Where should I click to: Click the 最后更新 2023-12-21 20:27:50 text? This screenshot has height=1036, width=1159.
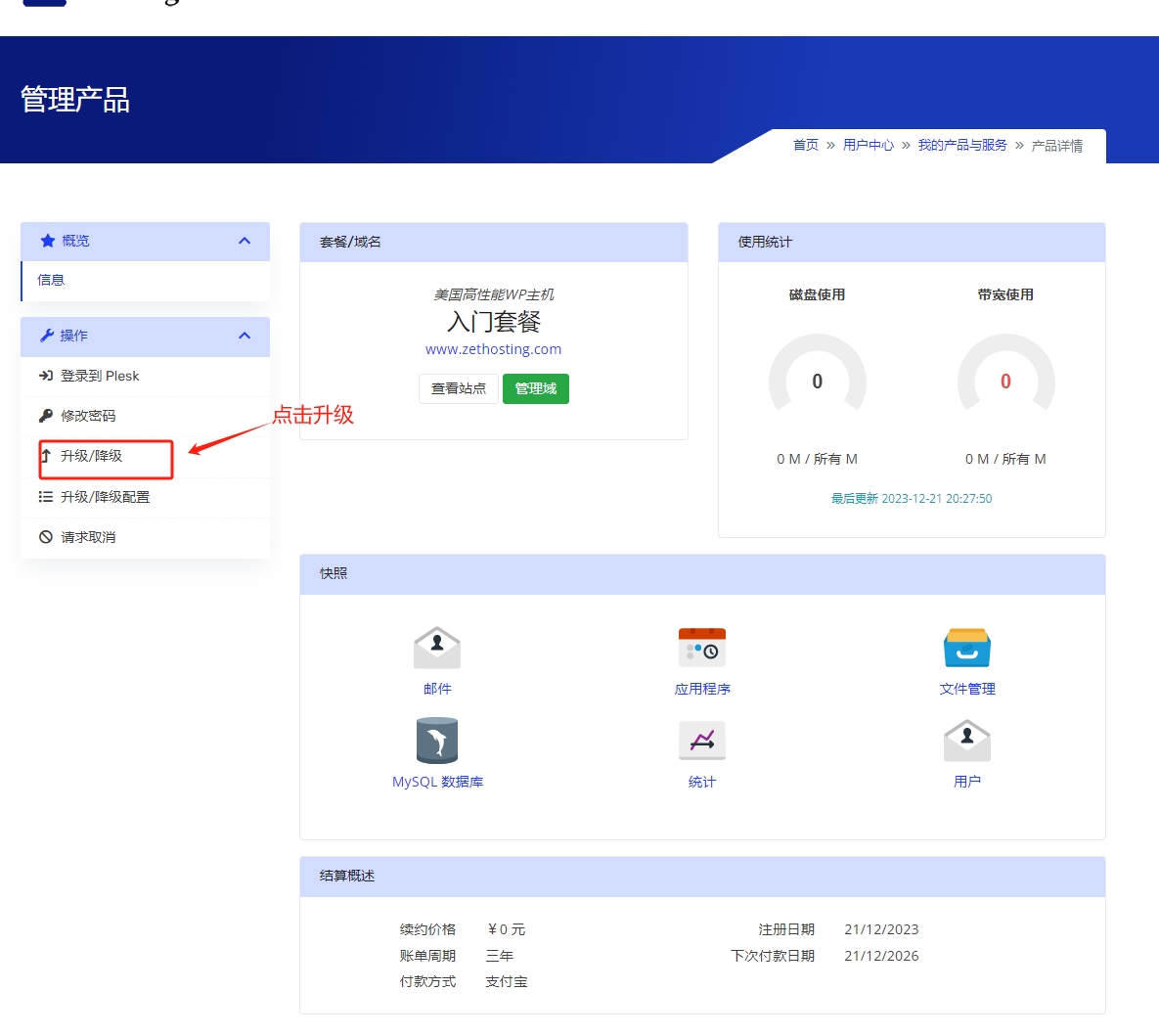(912, 498)
